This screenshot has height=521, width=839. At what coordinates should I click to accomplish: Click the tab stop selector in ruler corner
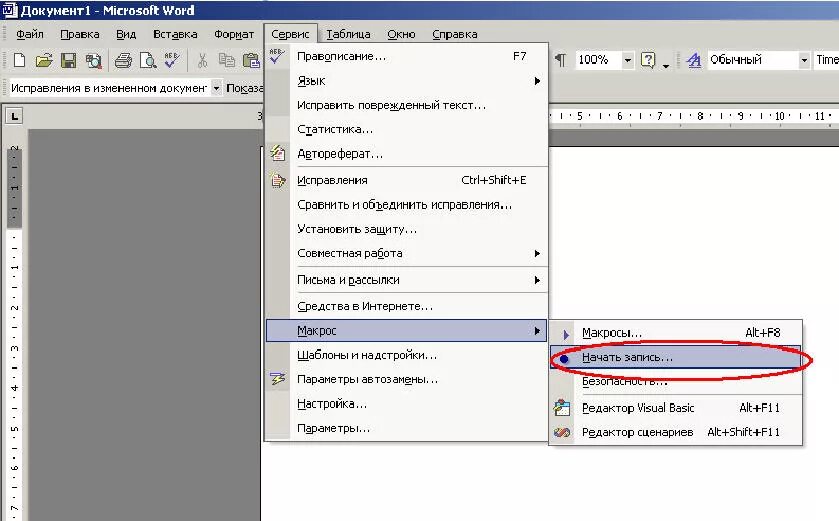(14, 116)
